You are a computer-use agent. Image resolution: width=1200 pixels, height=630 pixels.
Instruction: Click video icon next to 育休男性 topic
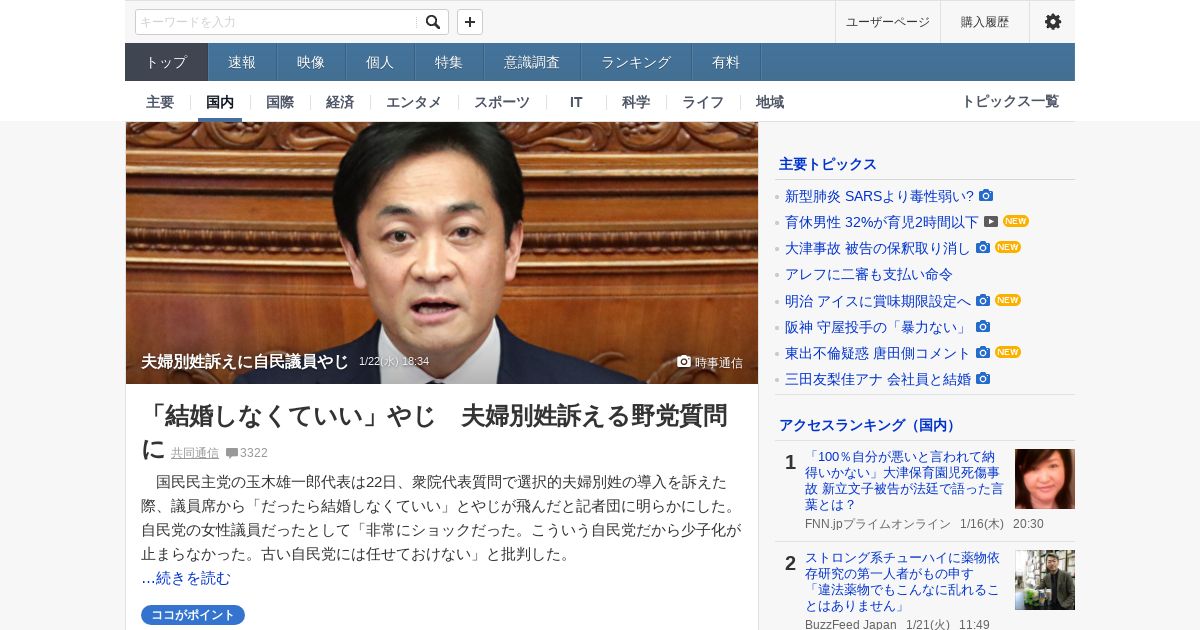point(991,221)
